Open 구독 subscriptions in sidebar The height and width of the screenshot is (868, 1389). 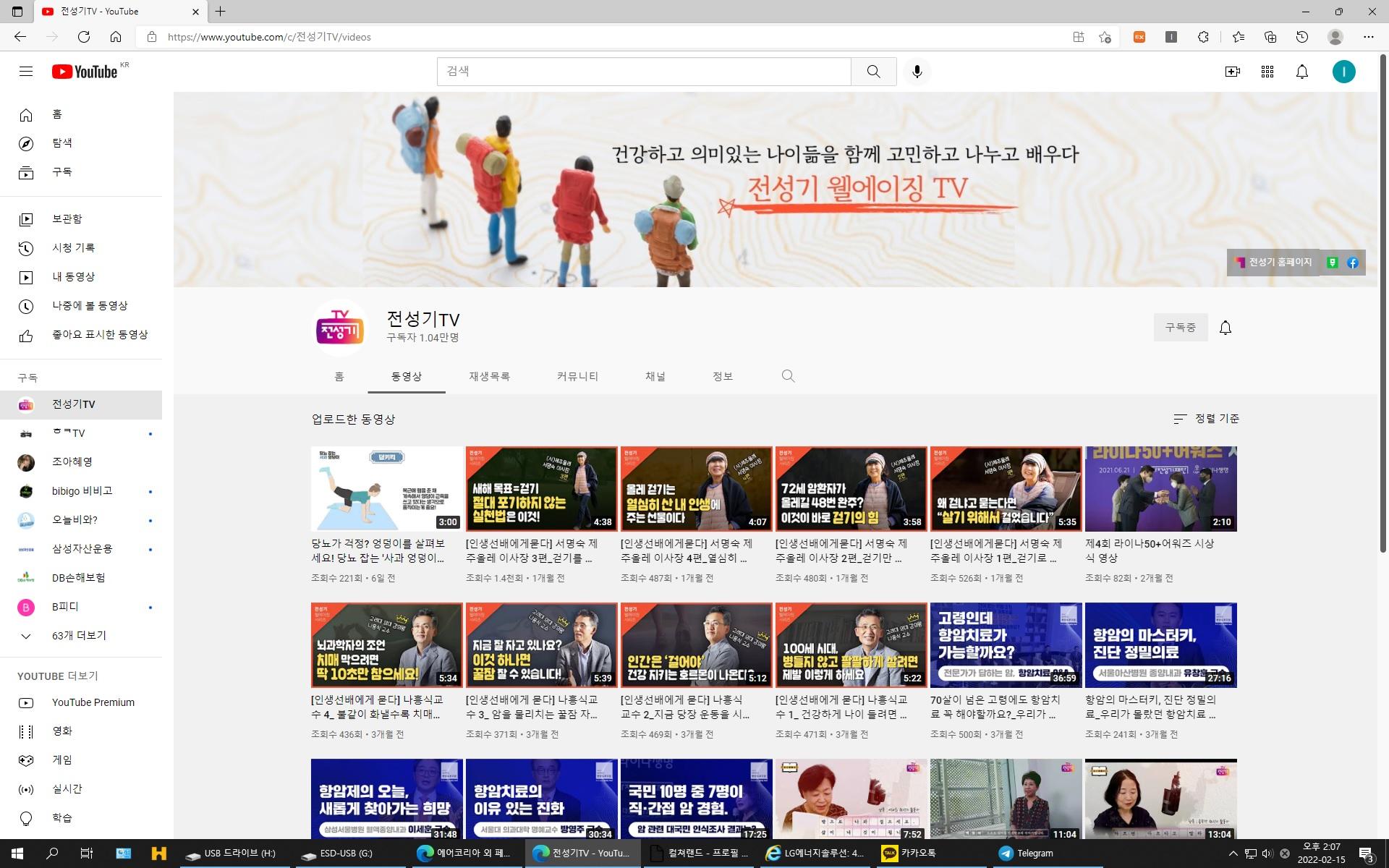[x=81, y=172]
